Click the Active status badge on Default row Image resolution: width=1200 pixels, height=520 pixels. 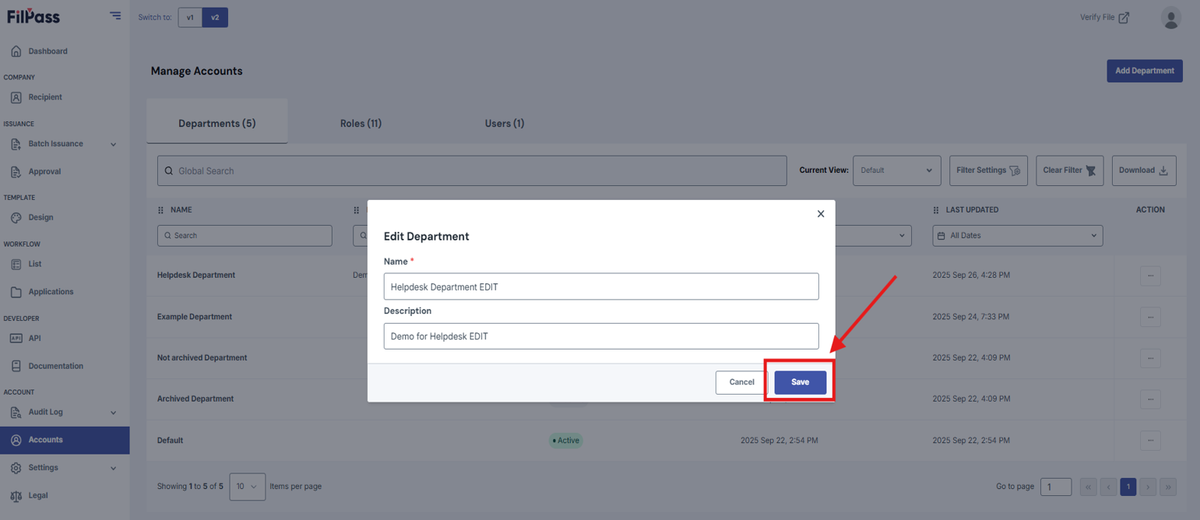[x=565, y=440]
